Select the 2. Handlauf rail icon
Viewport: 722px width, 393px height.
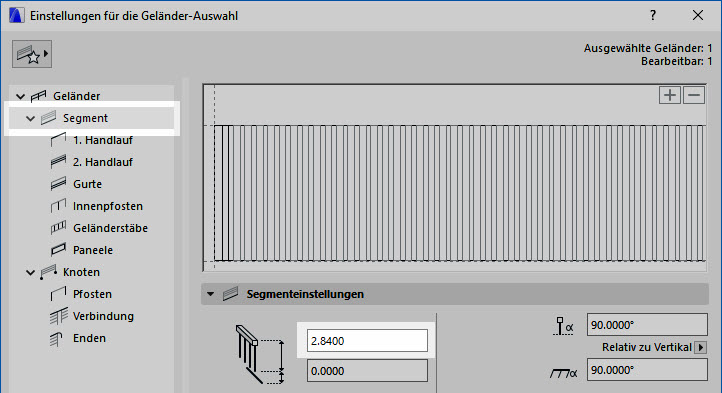[x=58, y=162]
